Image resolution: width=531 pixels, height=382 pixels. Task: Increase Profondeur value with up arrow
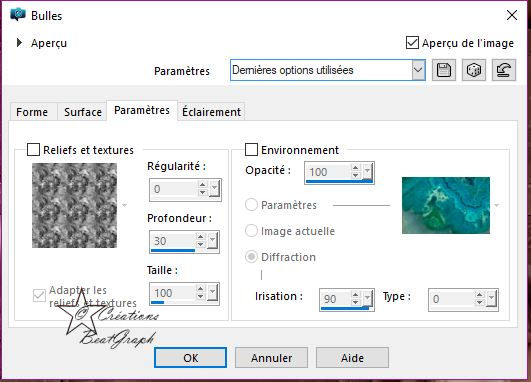tap(200, 237)
